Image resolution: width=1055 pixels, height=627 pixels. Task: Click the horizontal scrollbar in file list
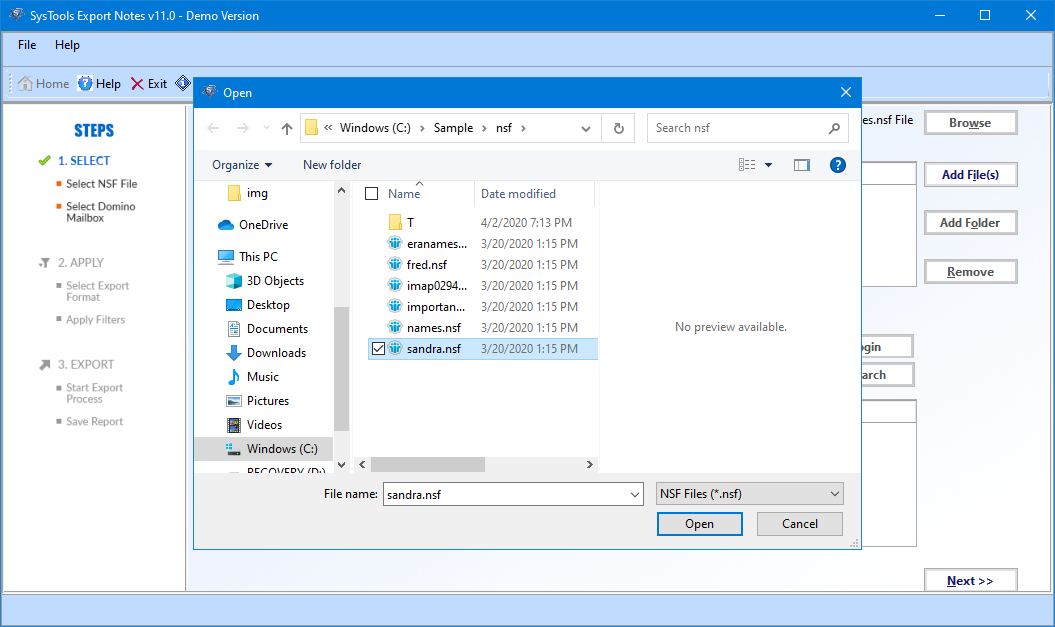(428, 465)
